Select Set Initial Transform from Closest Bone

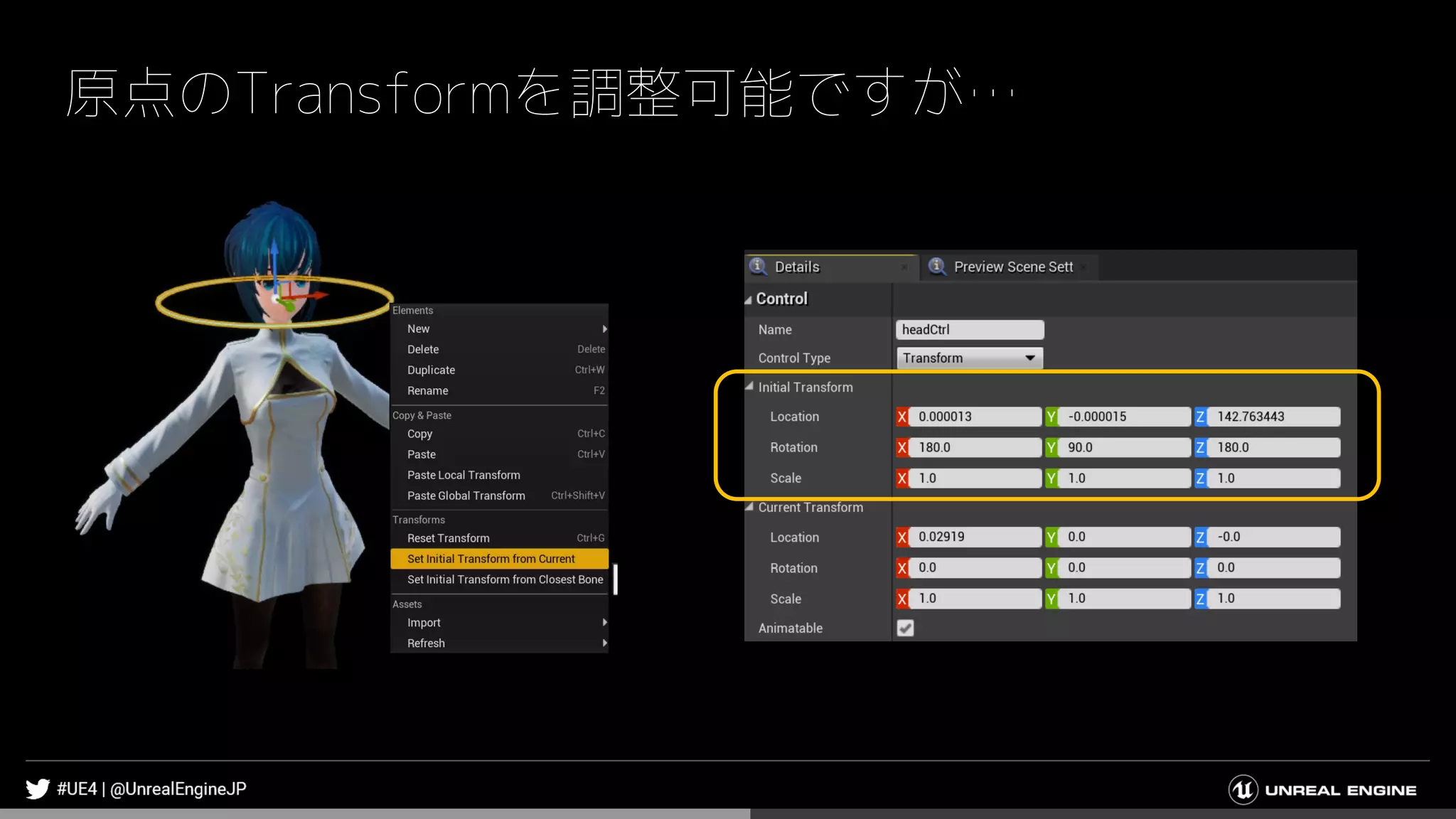pyautogui.click(x=499, y=579)
